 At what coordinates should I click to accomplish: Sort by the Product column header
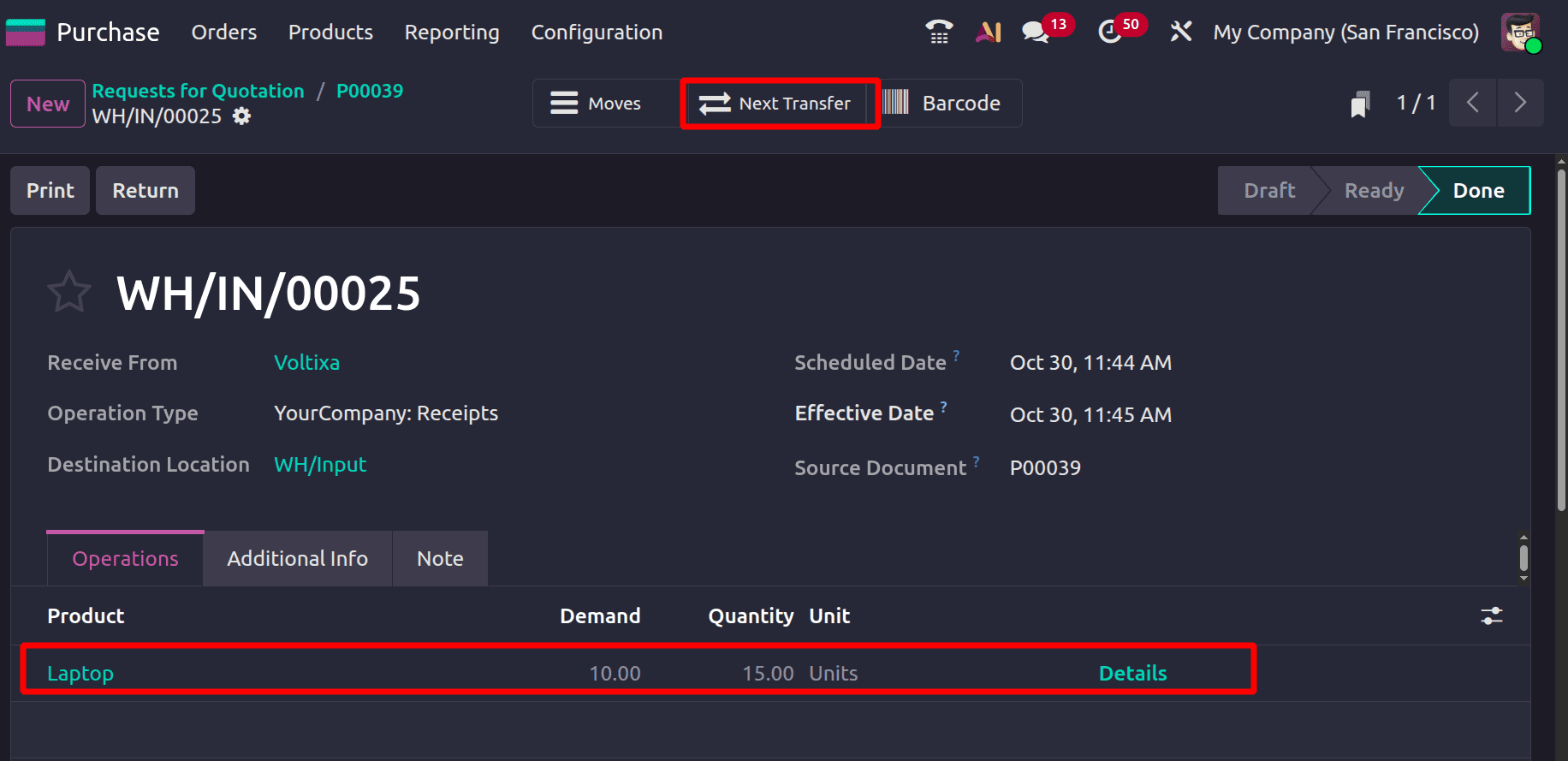(86, 615)
